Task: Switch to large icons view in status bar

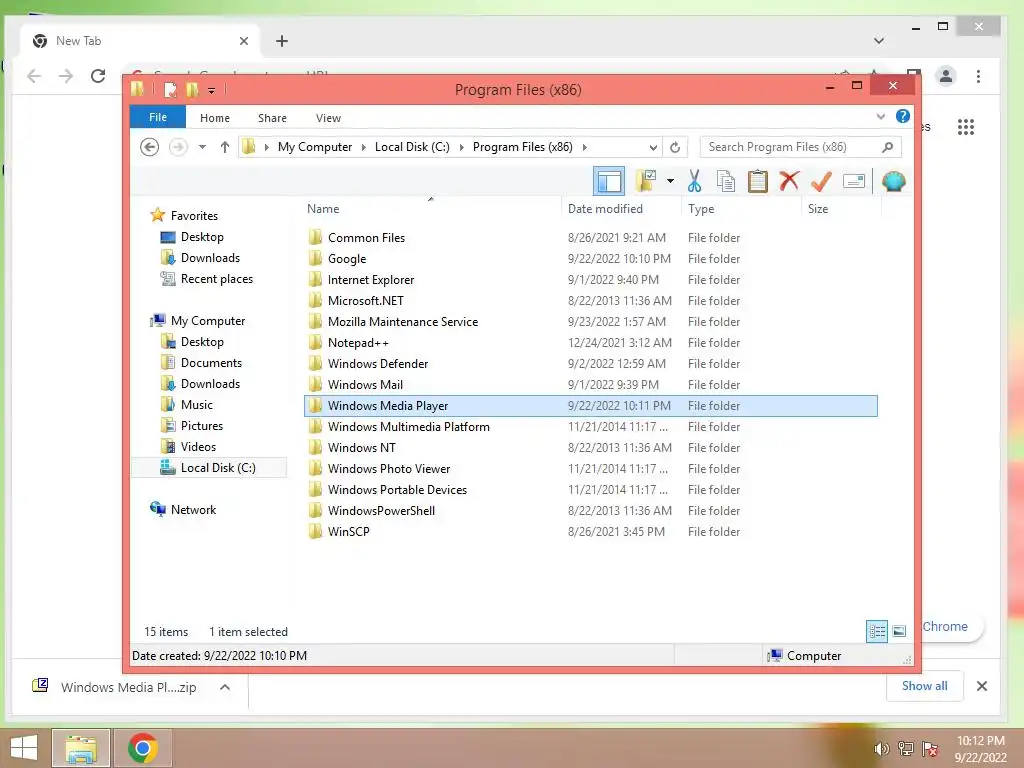Action: (899, 631)
